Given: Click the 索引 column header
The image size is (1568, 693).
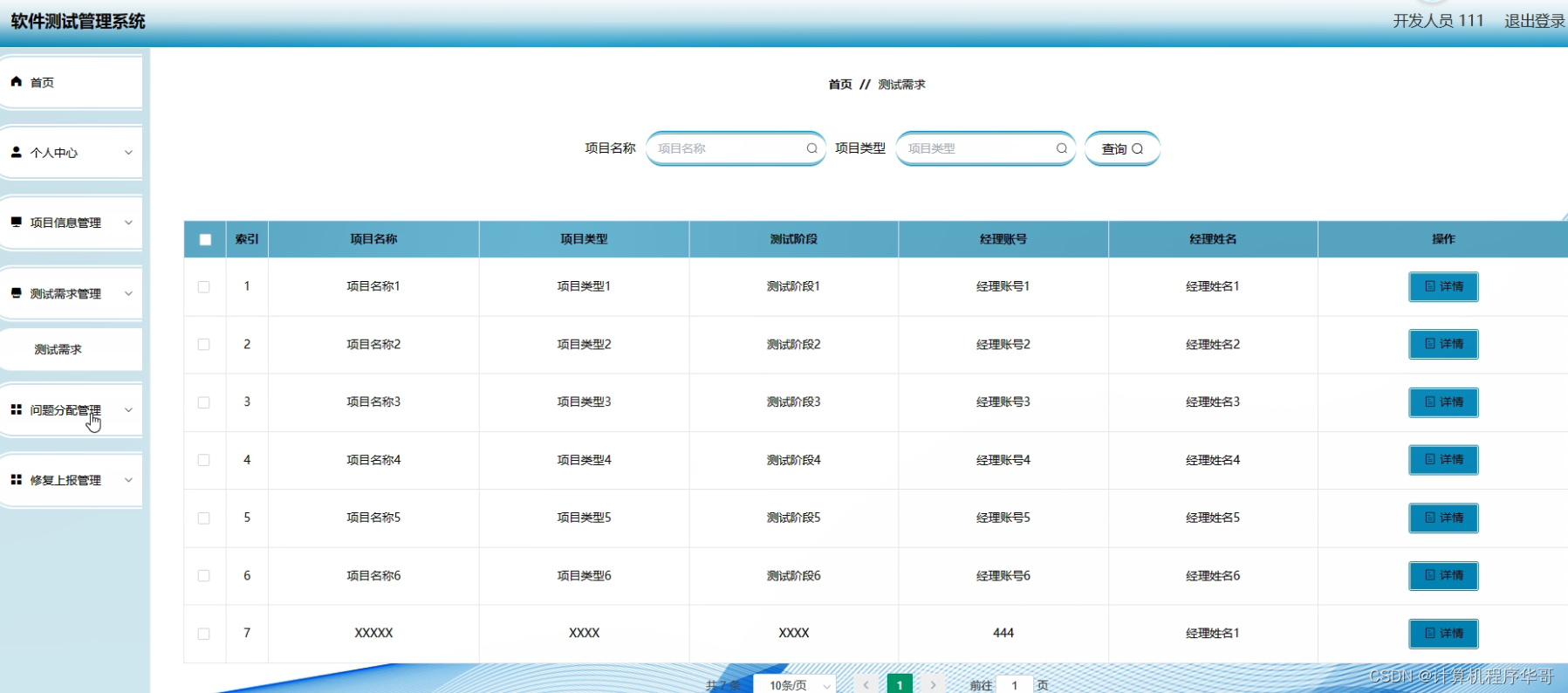Looking at the screenshot, I should tap(247, 239).
